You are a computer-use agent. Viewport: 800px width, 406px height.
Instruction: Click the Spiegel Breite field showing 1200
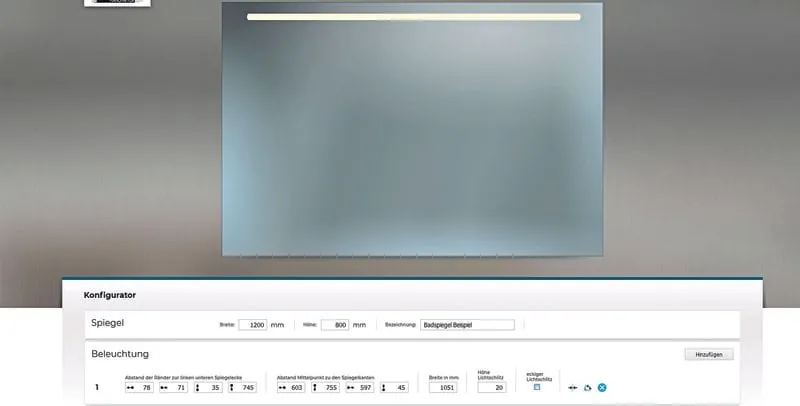pyautogui.click(x=252, y=325)
